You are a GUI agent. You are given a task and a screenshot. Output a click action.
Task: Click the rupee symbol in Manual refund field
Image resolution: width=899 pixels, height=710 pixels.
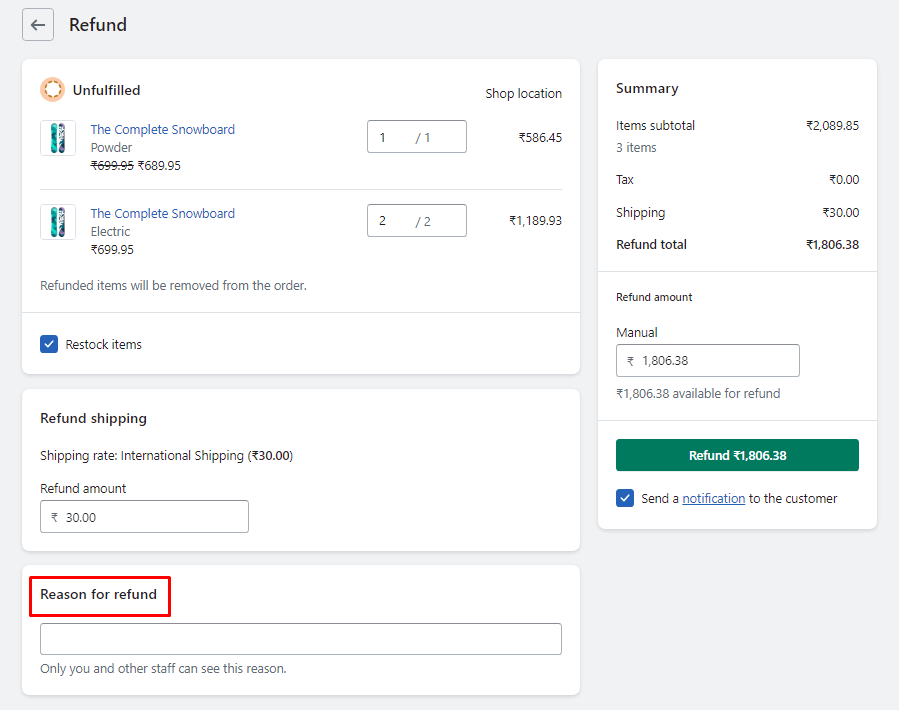point(630,360)
